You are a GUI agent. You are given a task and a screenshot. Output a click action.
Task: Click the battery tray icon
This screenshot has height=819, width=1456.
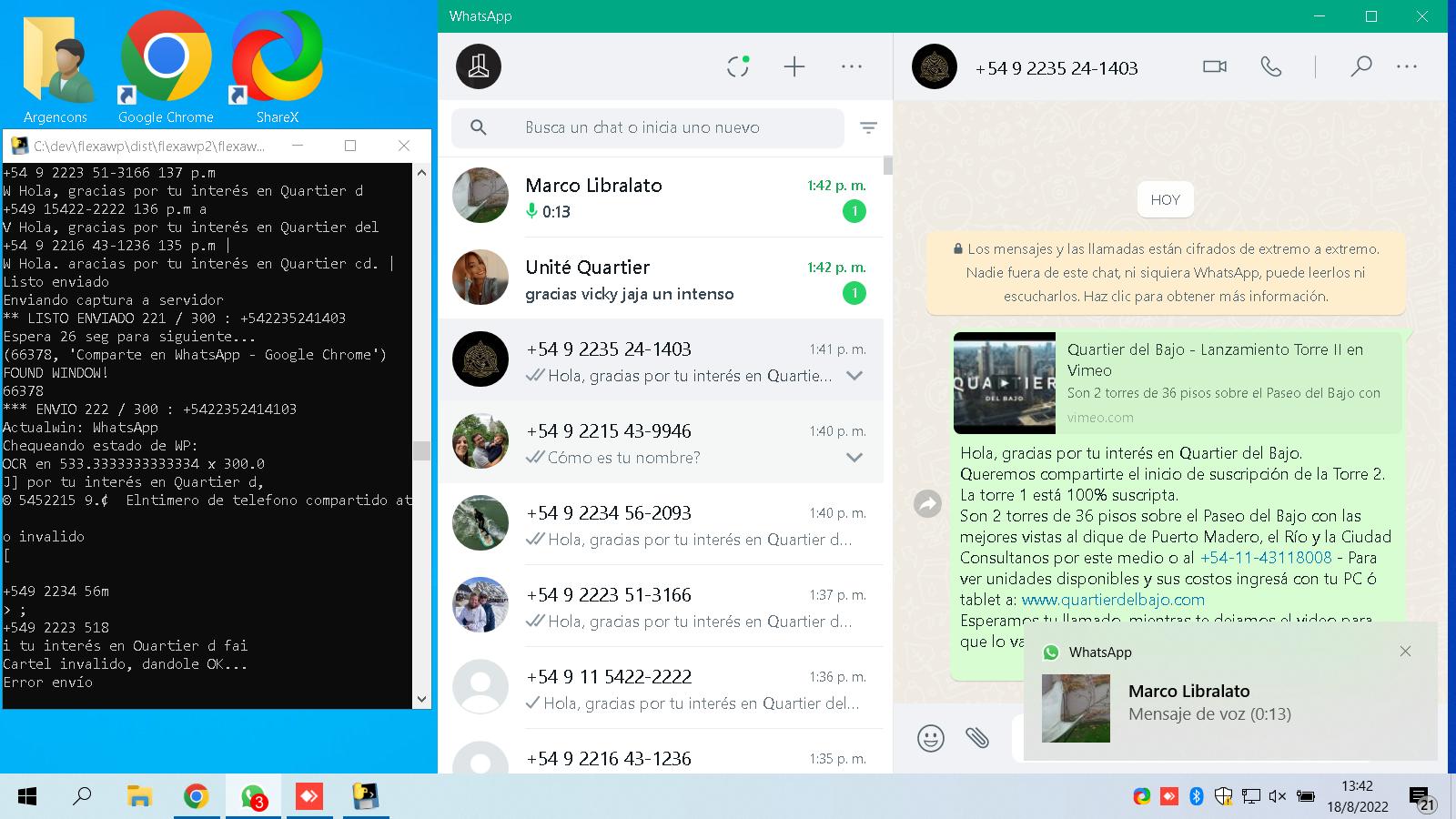coord(1305,796)
